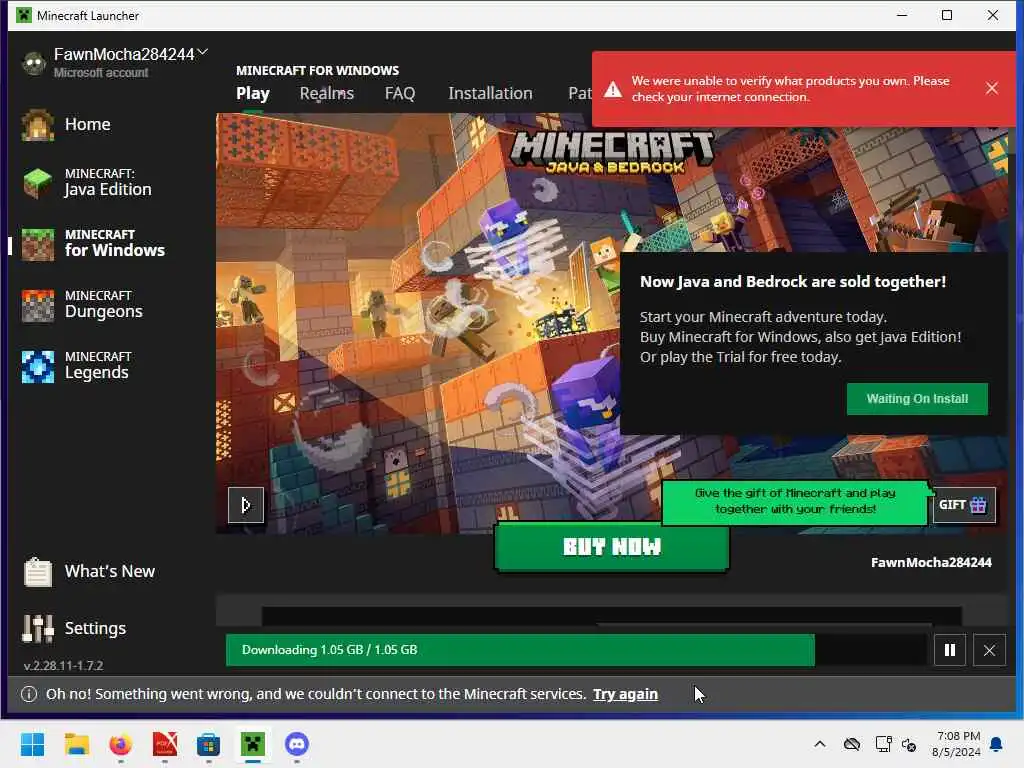Click the gift Minecraft tooltip banner

coord(795,501)
